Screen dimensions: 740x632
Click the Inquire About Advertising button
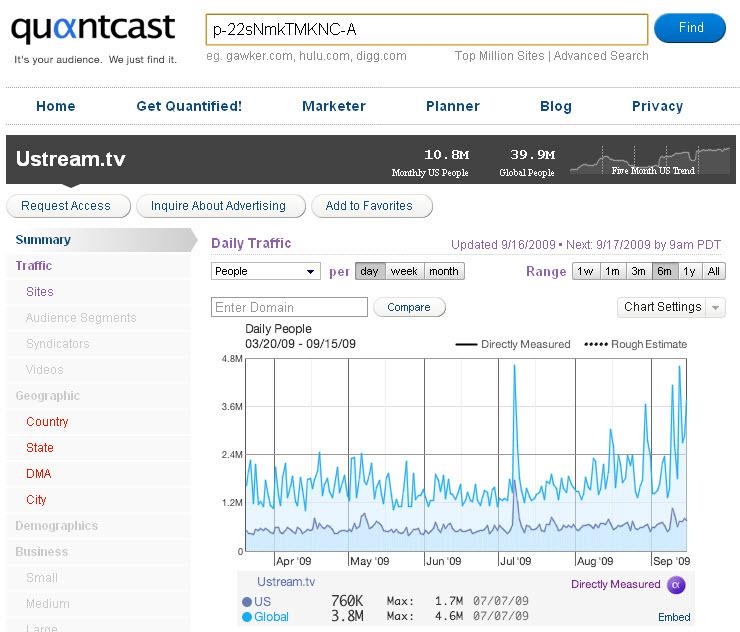click(x=218, y=206)
